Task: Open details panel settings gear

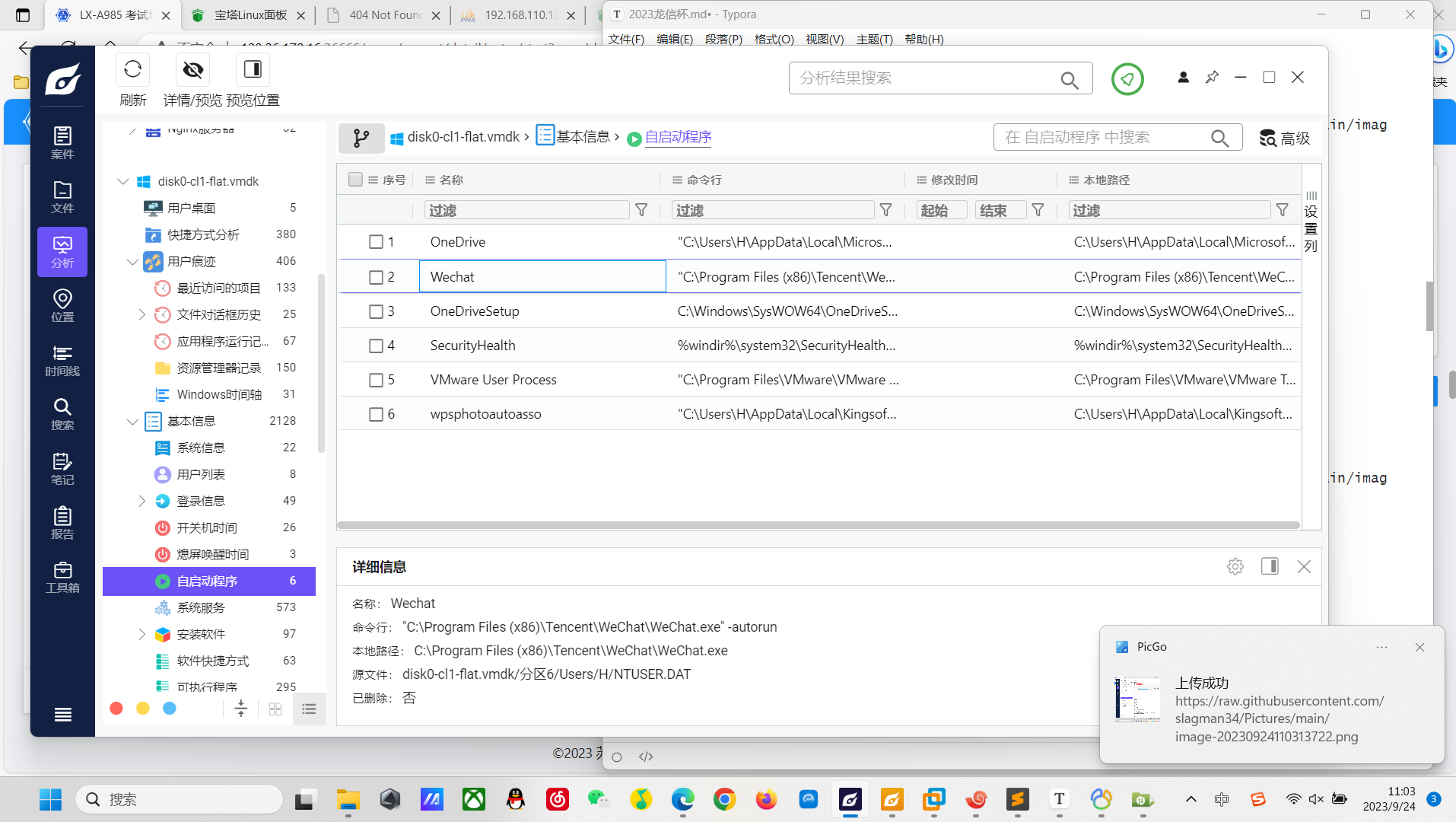Action: [1235, 566]
